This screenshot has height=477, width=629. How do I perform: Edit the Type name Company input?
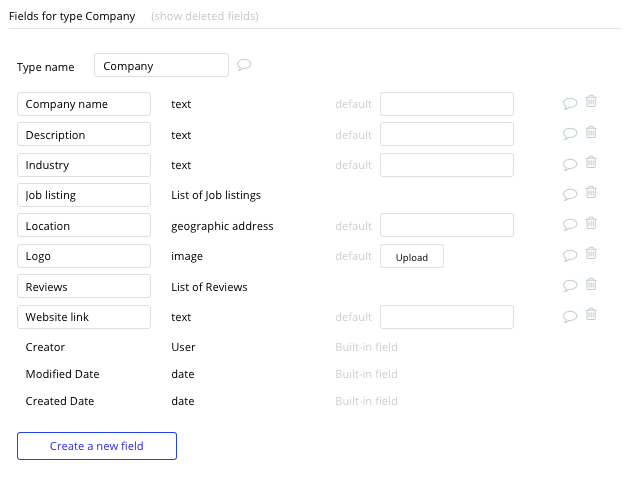coord(161,65)
